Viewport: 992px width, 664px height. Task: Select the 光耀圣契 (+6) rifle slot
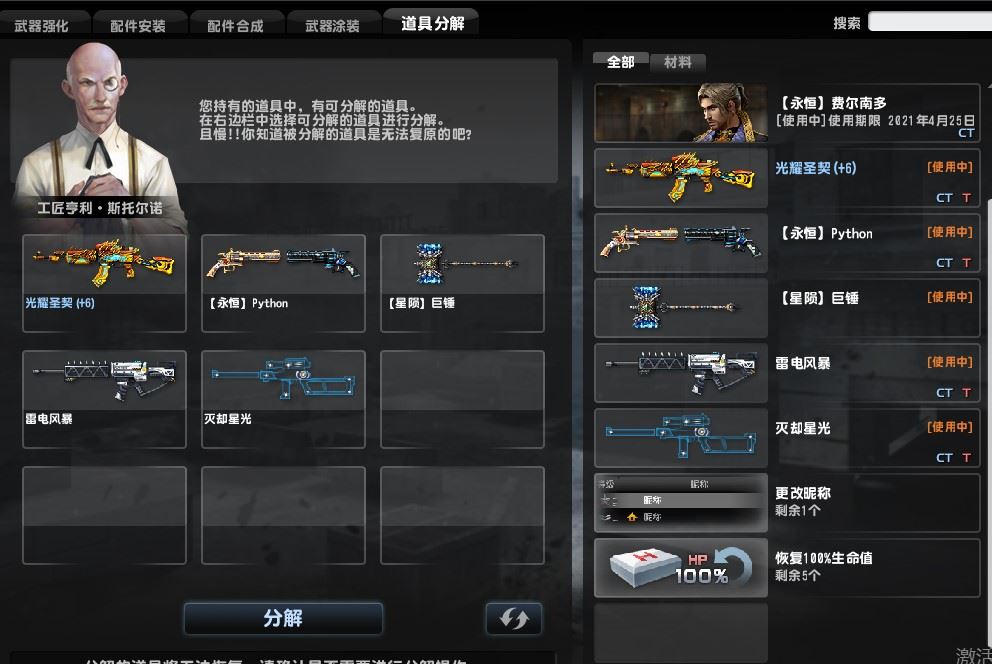104,283
